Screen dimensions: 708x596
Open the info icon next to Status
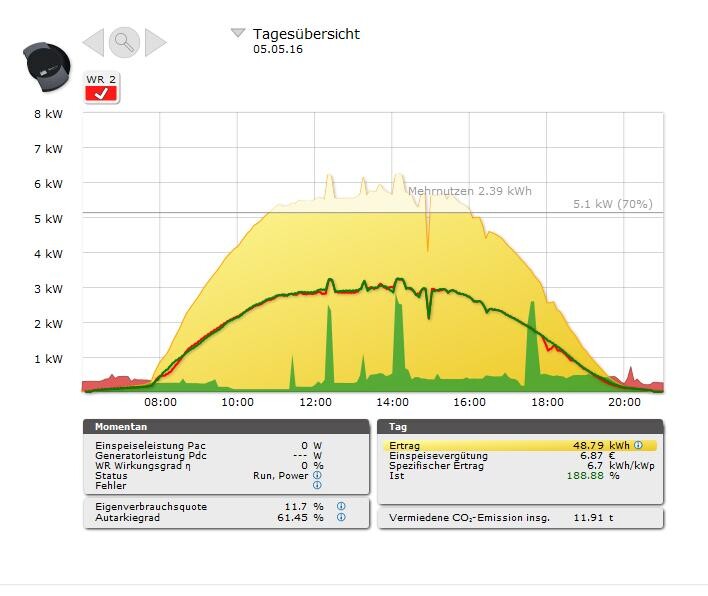[317, 476]
